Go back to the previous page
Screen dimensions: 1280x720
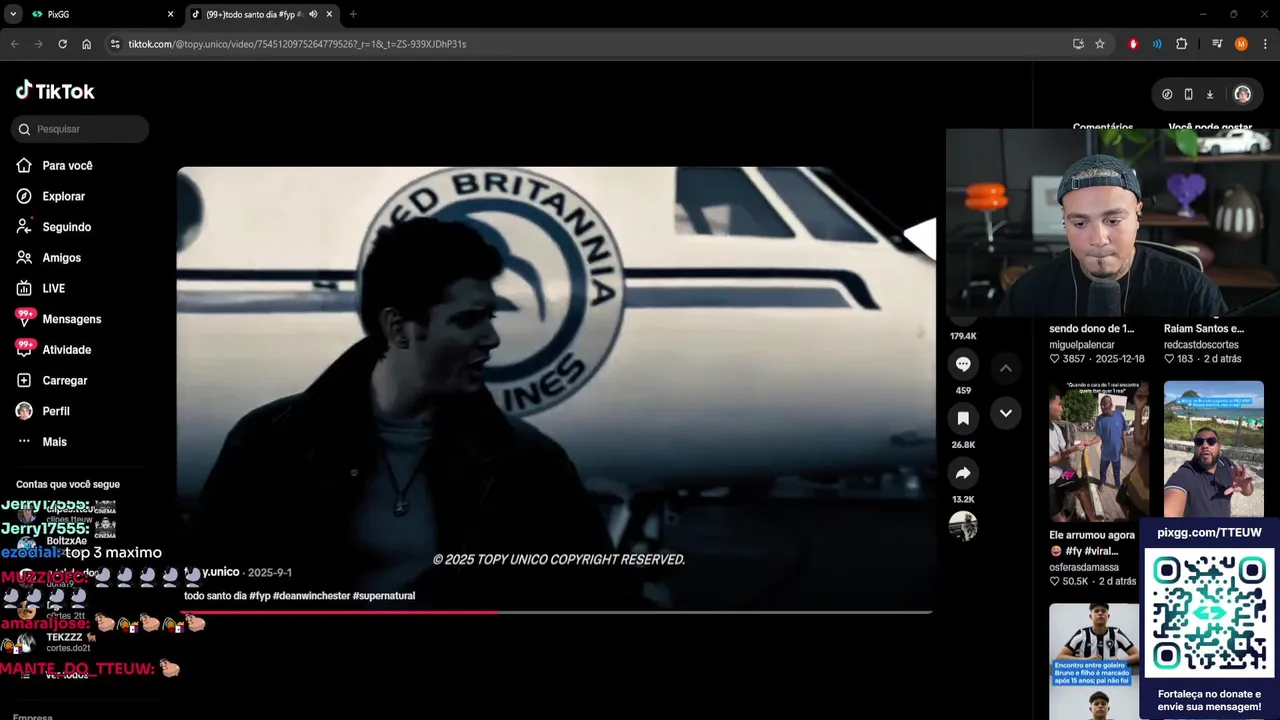[x=14, y=44]
